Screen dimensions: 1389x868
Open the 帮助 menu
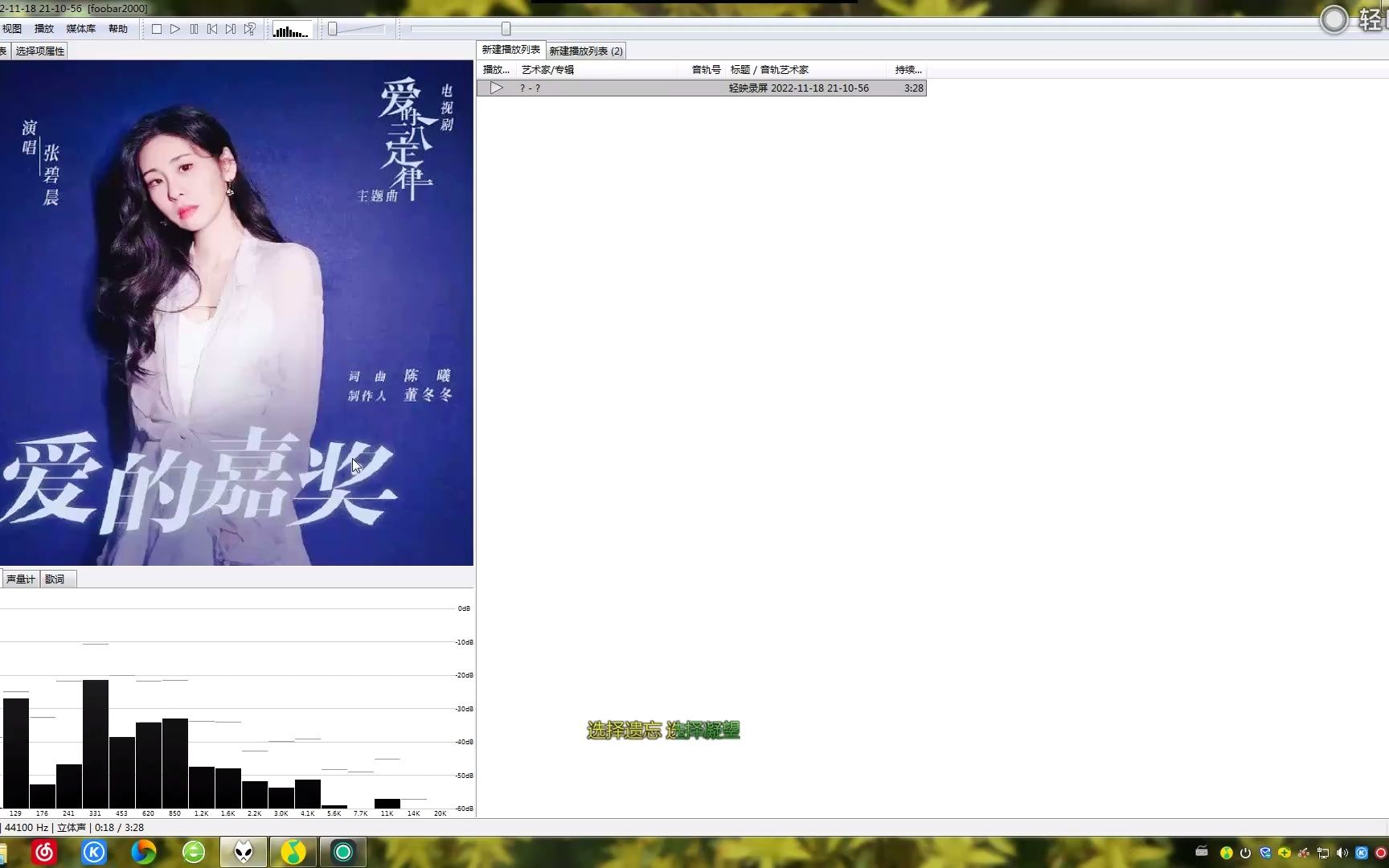pyautogui.click(x=118, y=29)
